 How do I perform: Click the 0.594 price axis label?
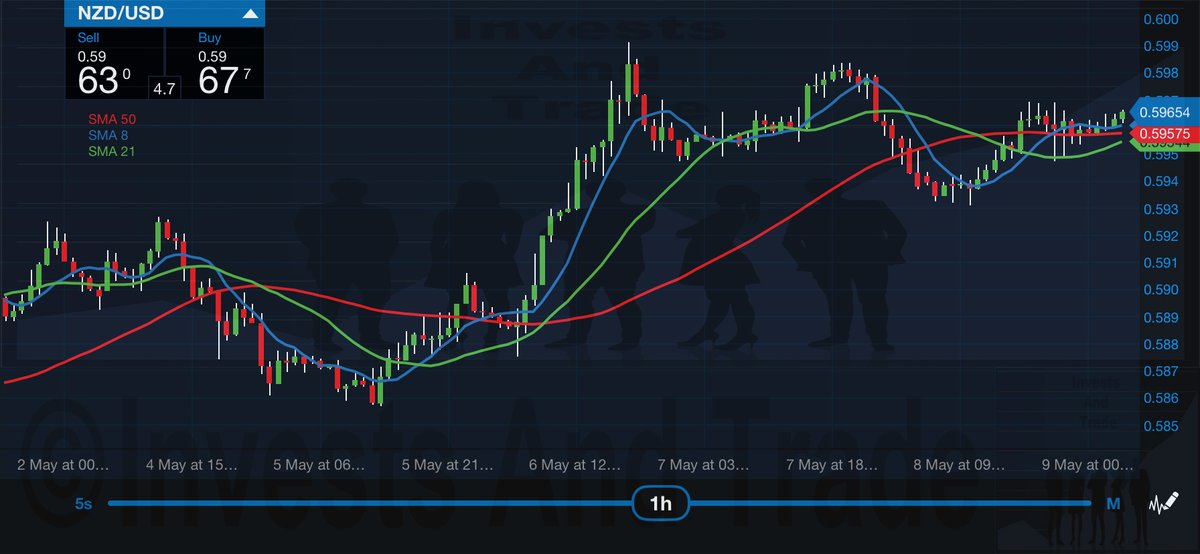click(x=1160, y=182)
